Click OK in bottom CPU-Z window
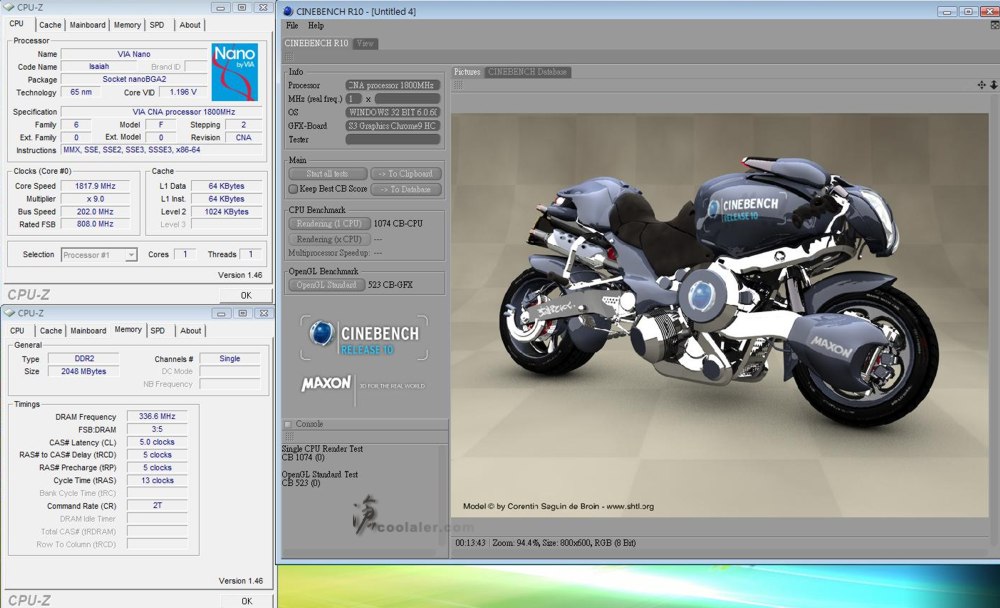The image size is (1000, 608). pyautogui.click(x=246, y=601)
